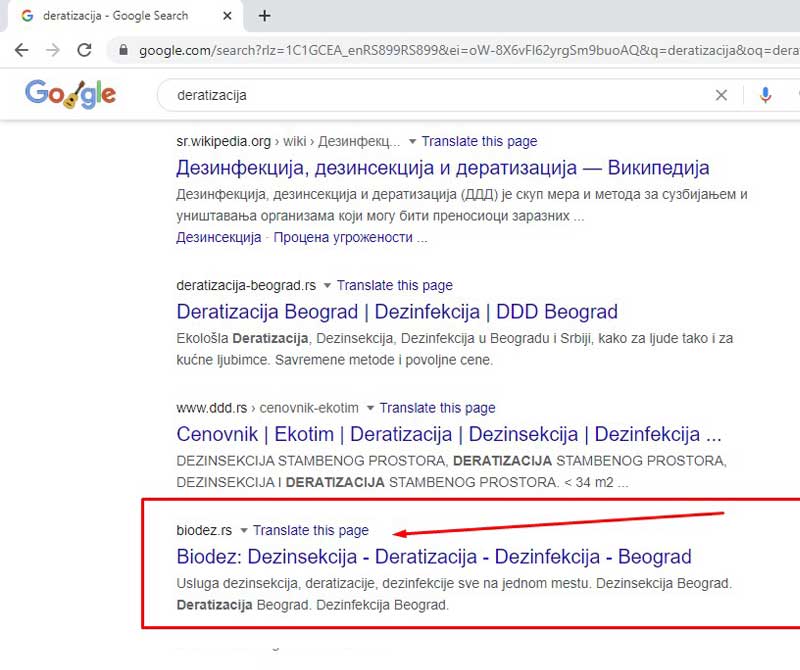Expand the arrow next to www.ddd.rs result
Screen dimensions: 800x670
point(370,408)
